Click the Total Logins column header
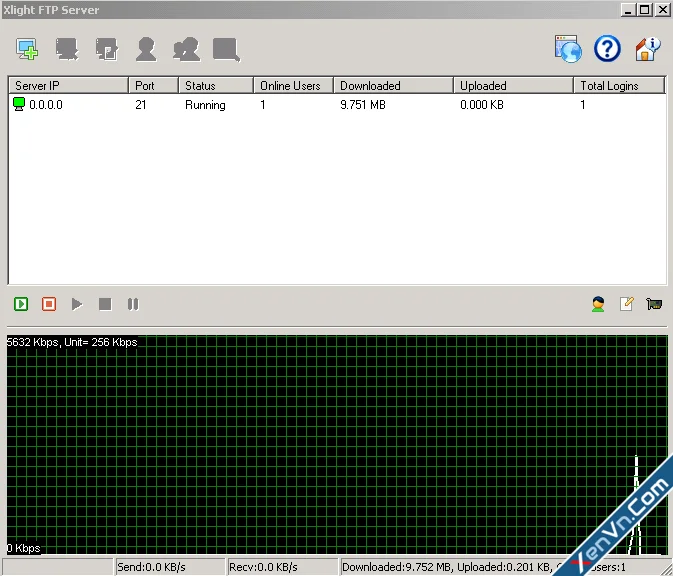The height and width of the screenshot is (576, 673). 619,85
